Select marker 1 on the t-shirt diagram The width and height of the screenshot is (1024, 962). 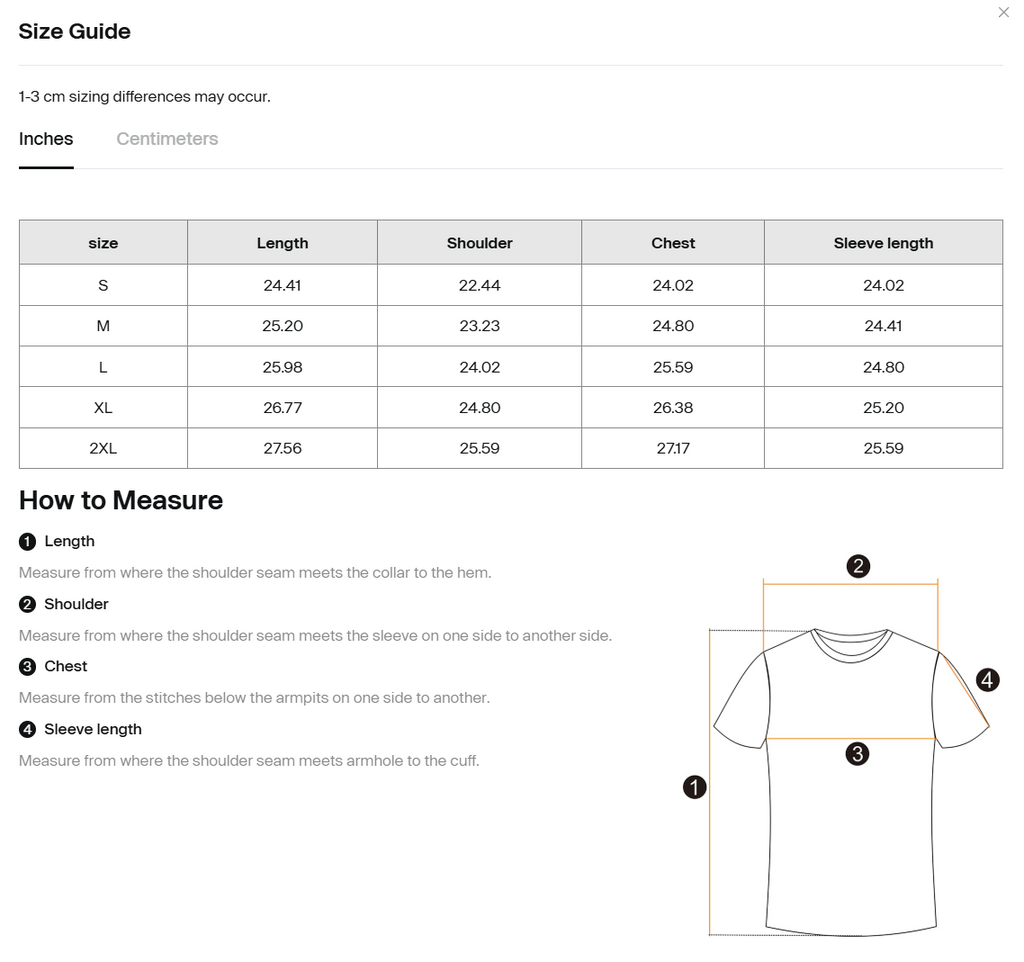694,787
